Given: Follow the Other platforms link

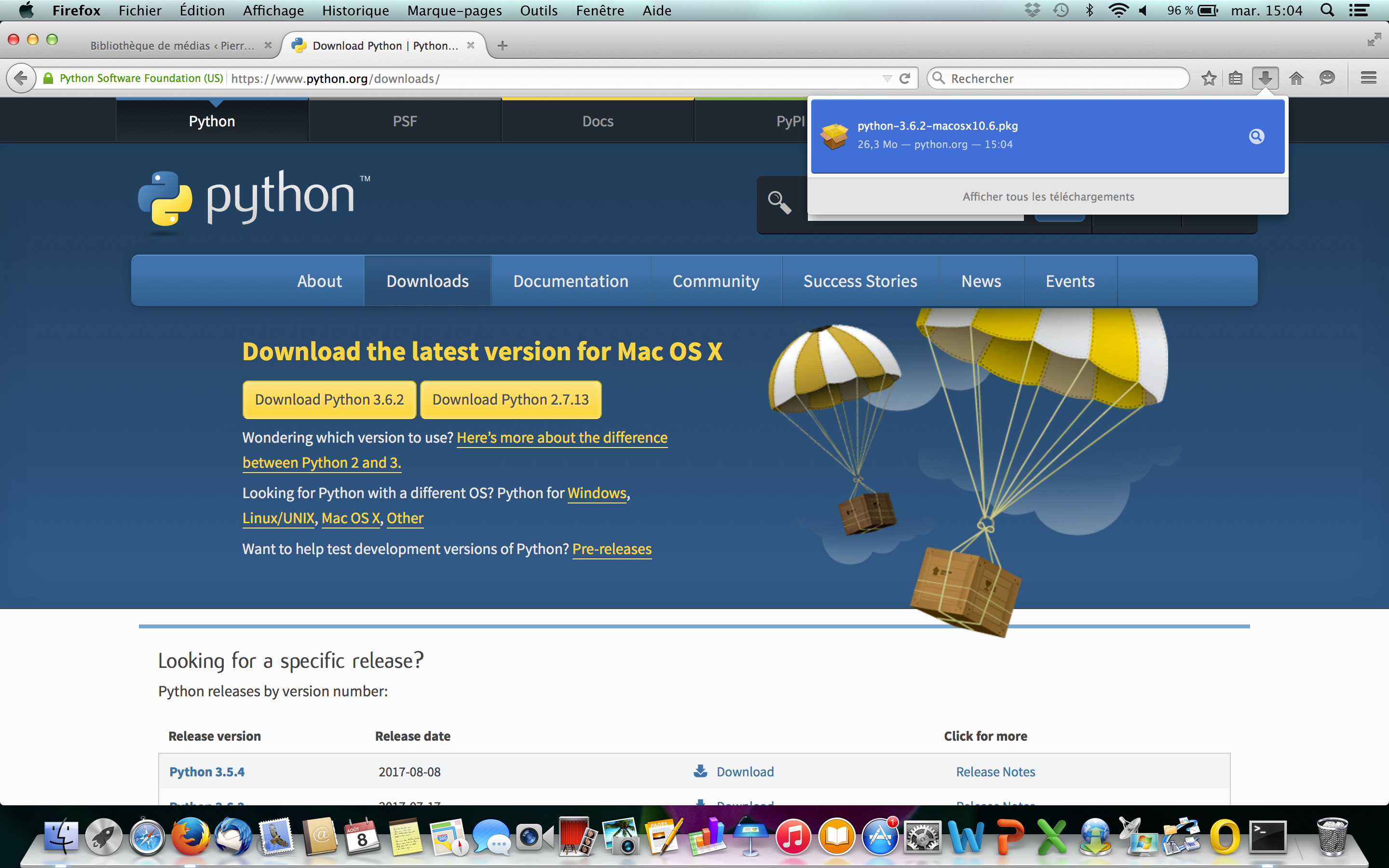Looking at the screenshot, I should (405, 518).
